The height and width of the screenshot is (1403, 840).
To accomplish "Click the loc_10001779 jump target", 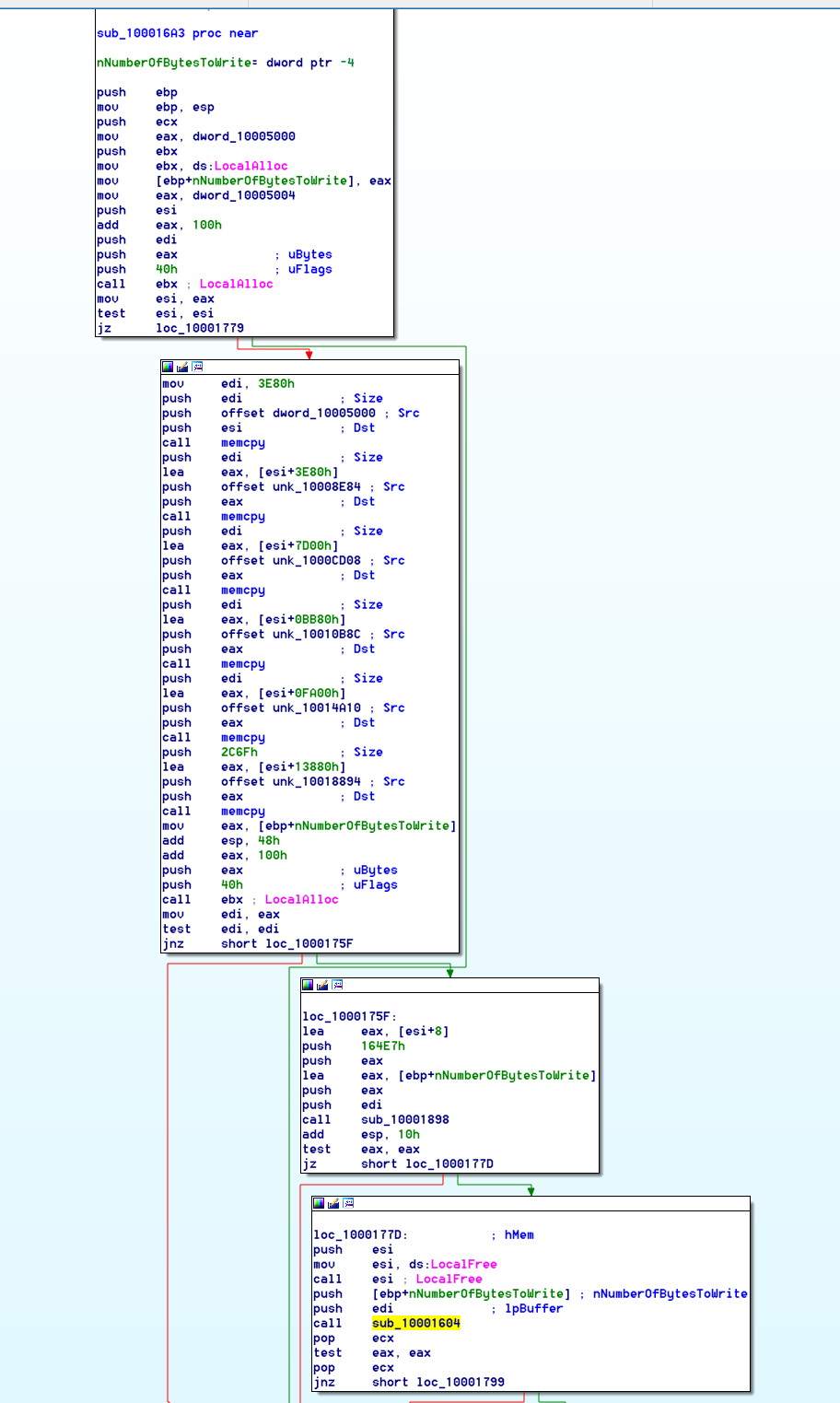I will tap(199, 328).
